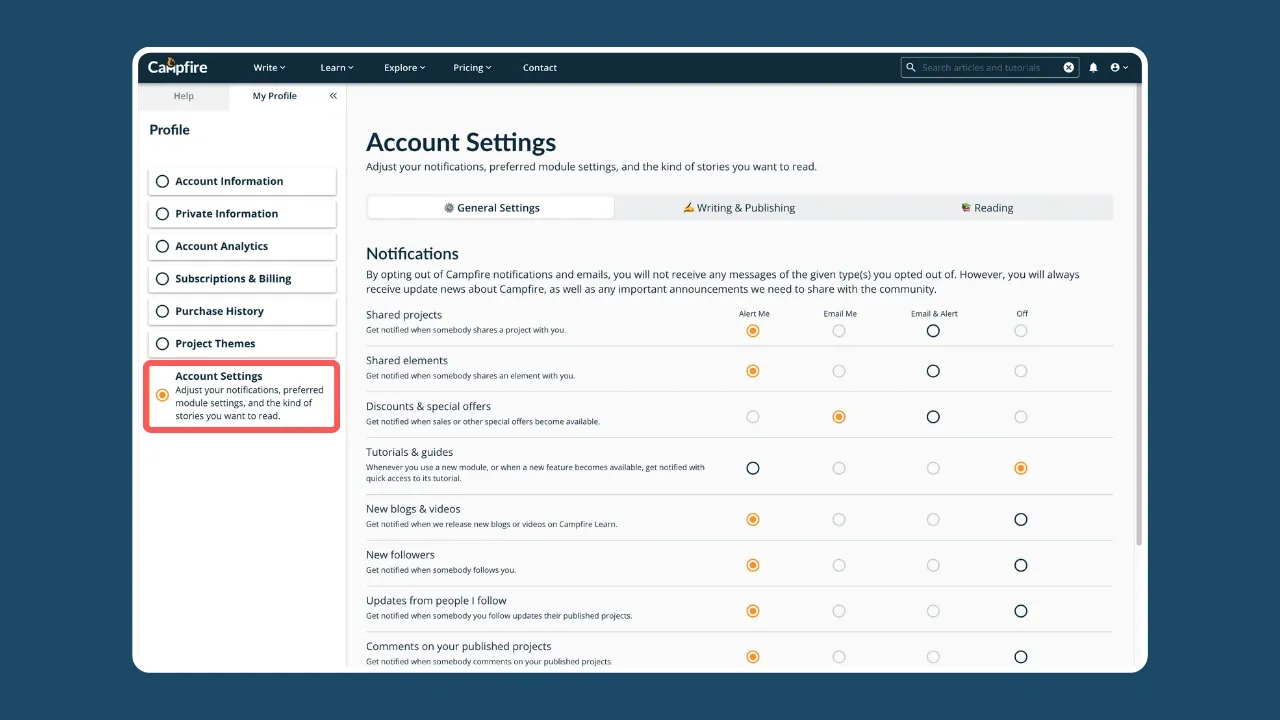Click the gear icon on General Settings
Image resolution: width=1280 pixels, height=720 pixels.
point(449,207)
